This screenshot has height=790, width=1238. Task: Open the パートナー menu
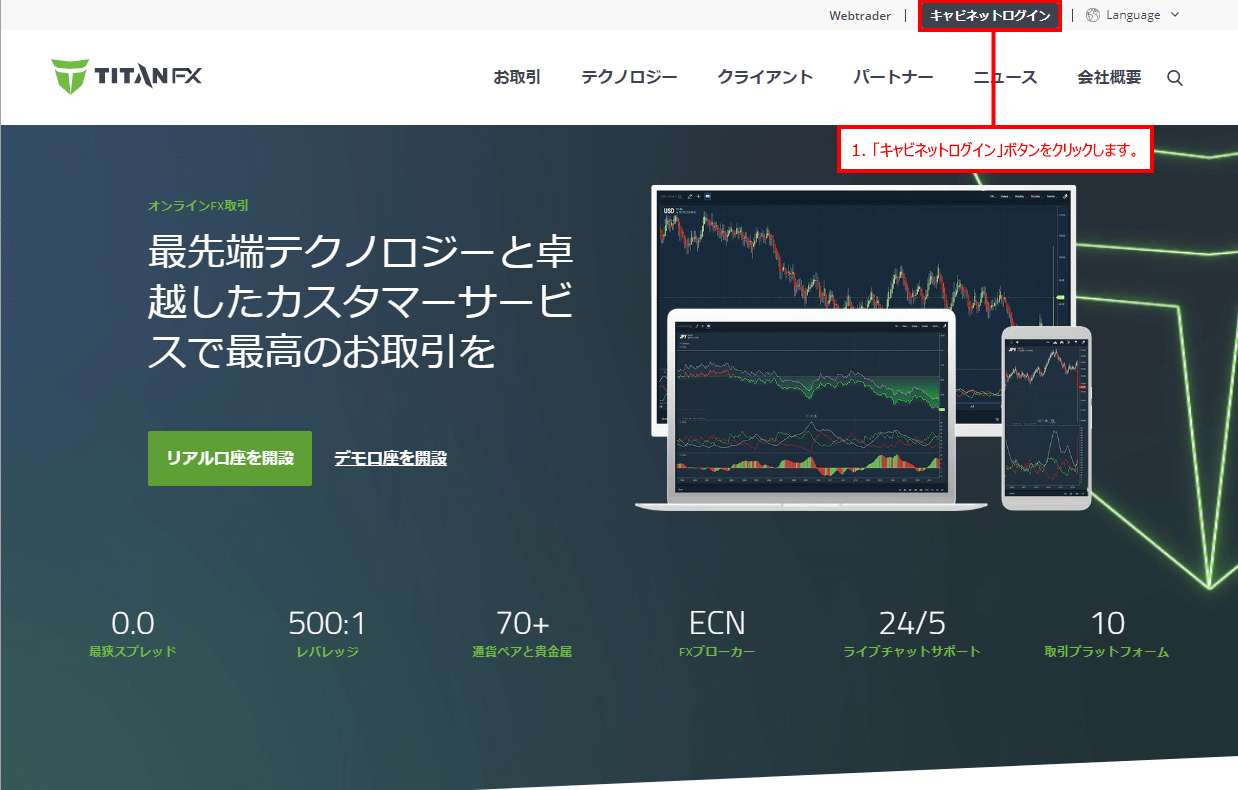893,77
